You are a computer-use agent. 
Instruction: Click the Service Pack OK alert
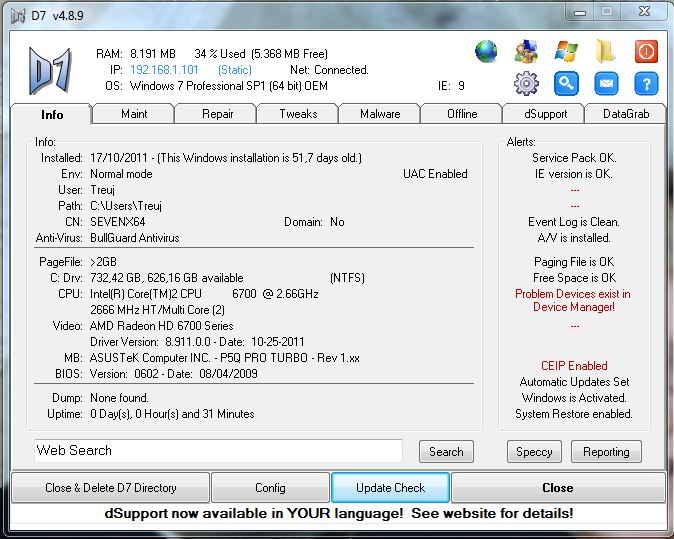tap(574, 158)
